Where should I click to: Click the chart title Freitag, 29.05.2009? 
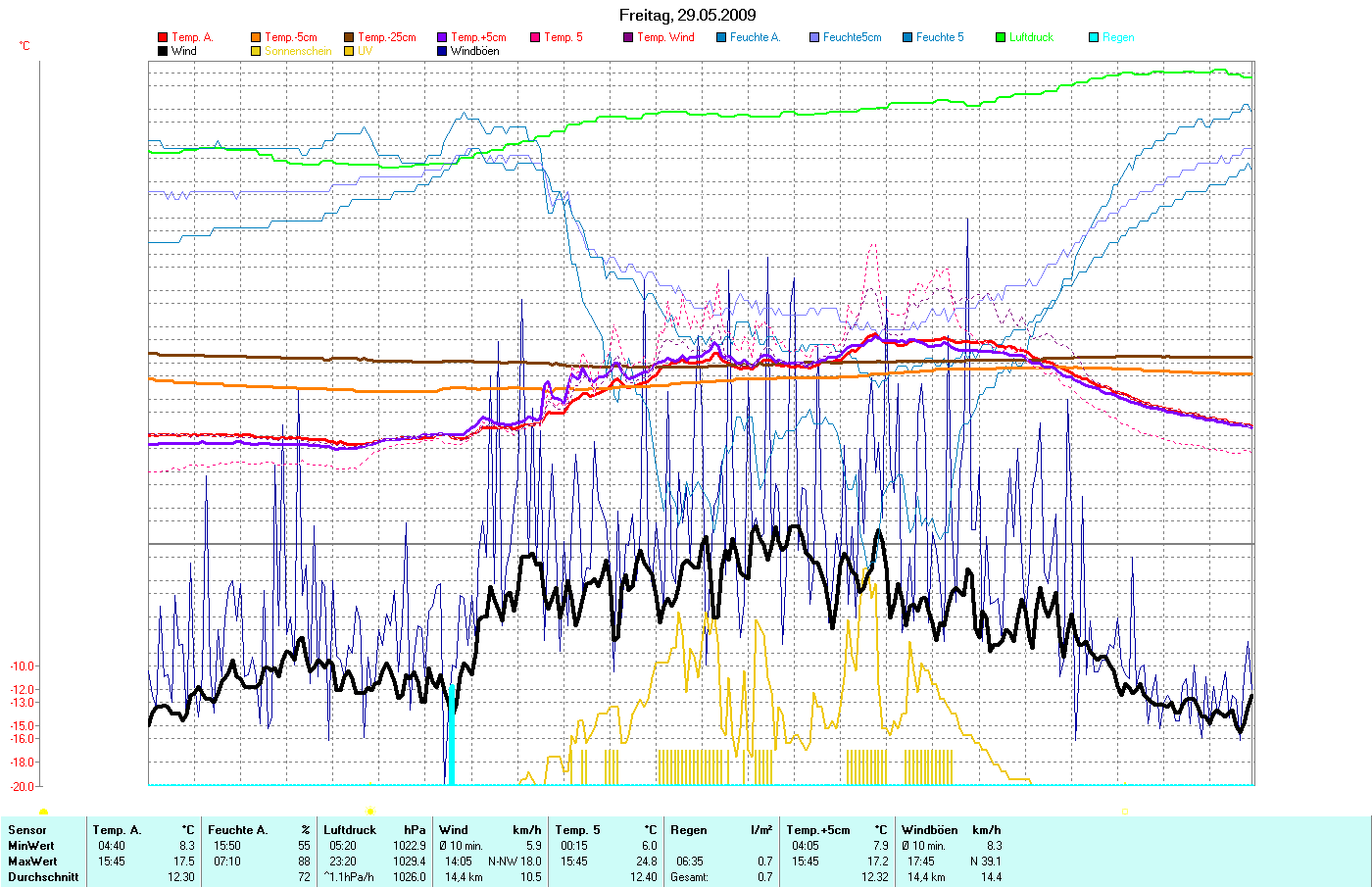pos(687,15)
